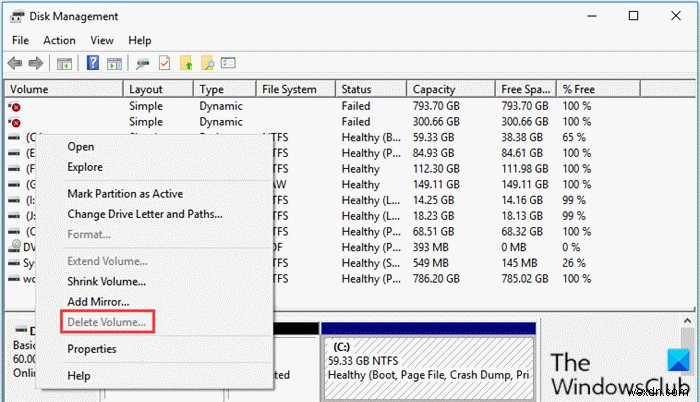
Task: Click the settings list view toolbar icon
Action: [x=228, y=63]
